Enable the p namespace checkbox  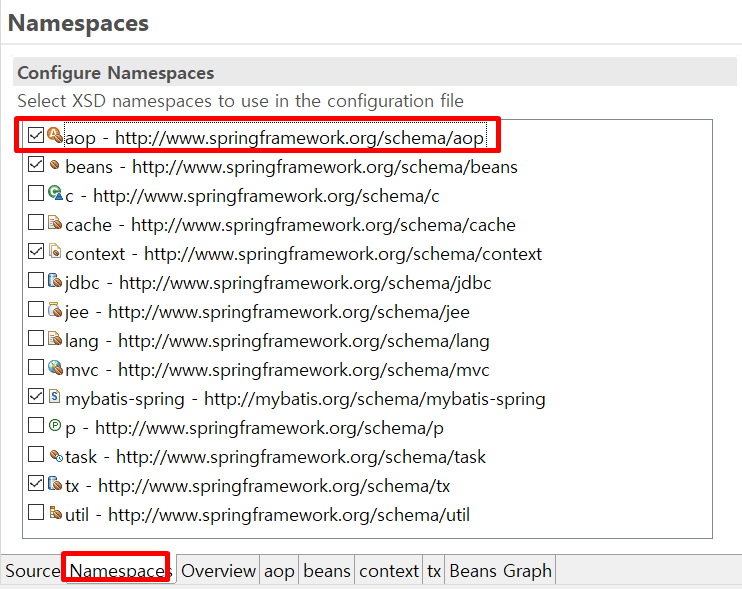tap(36, 425)
